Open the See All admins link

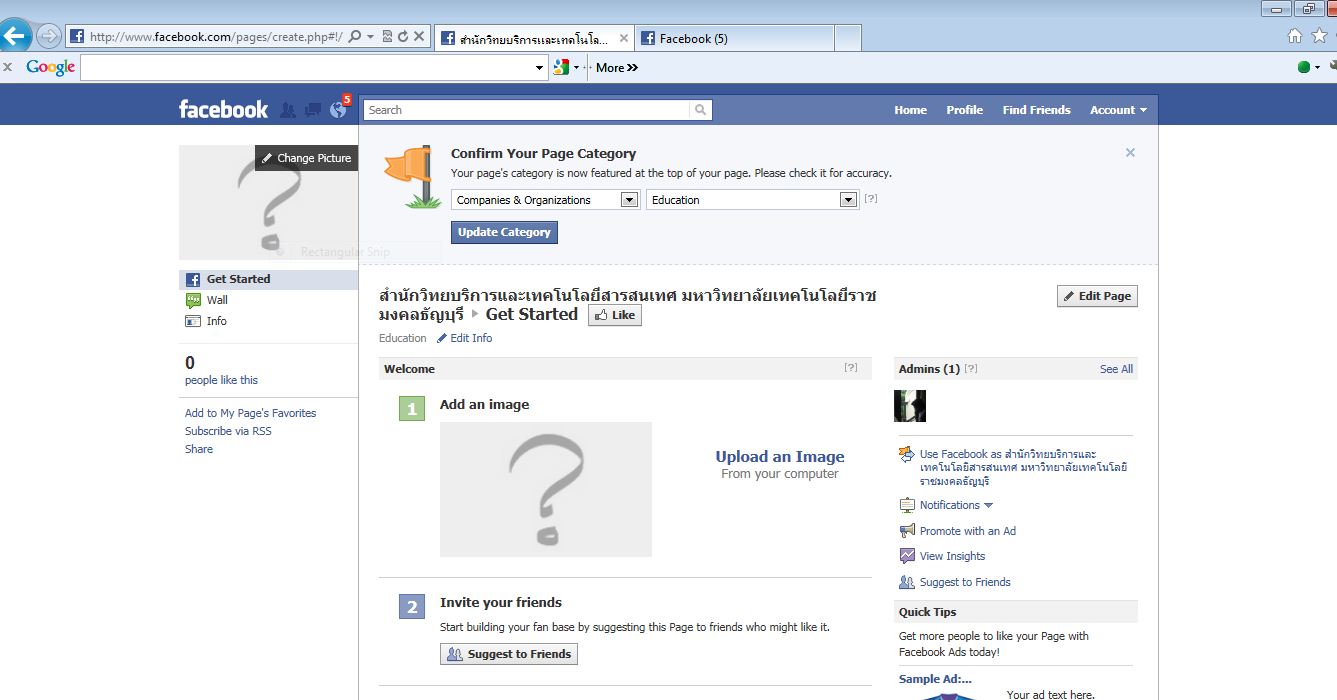click(1116, 369)
